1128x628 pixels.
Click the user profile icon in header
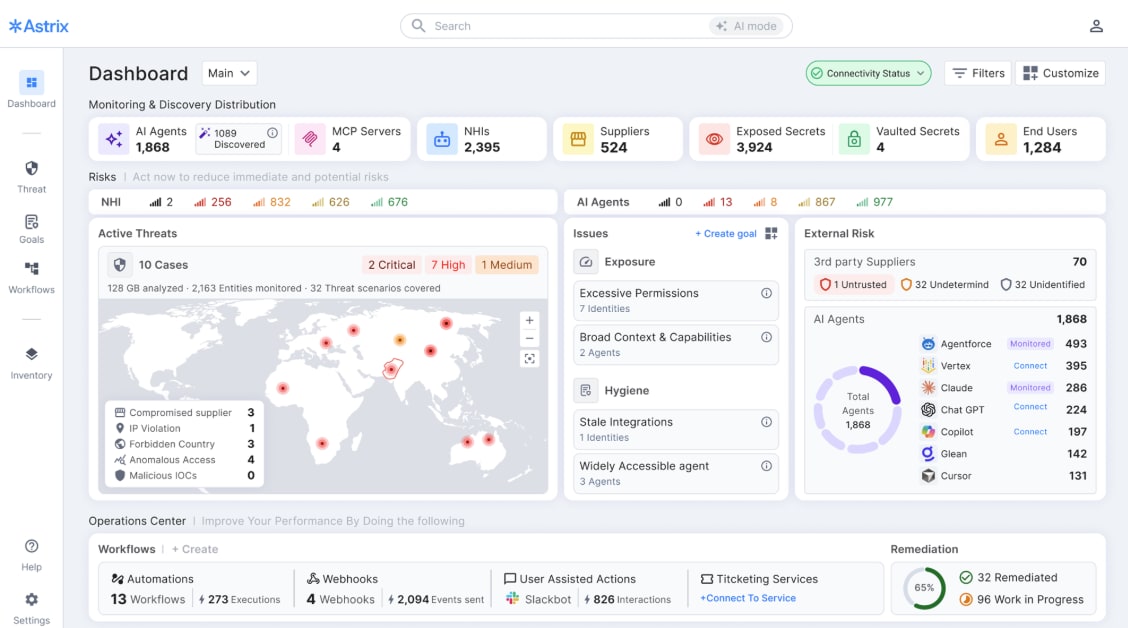pyautogui.click(x=1096, y=26)
